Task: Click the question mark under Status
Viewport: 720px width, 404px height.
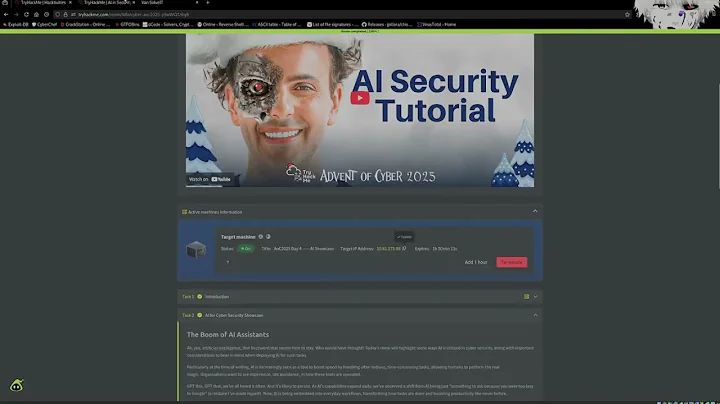Action: (227, 262)
